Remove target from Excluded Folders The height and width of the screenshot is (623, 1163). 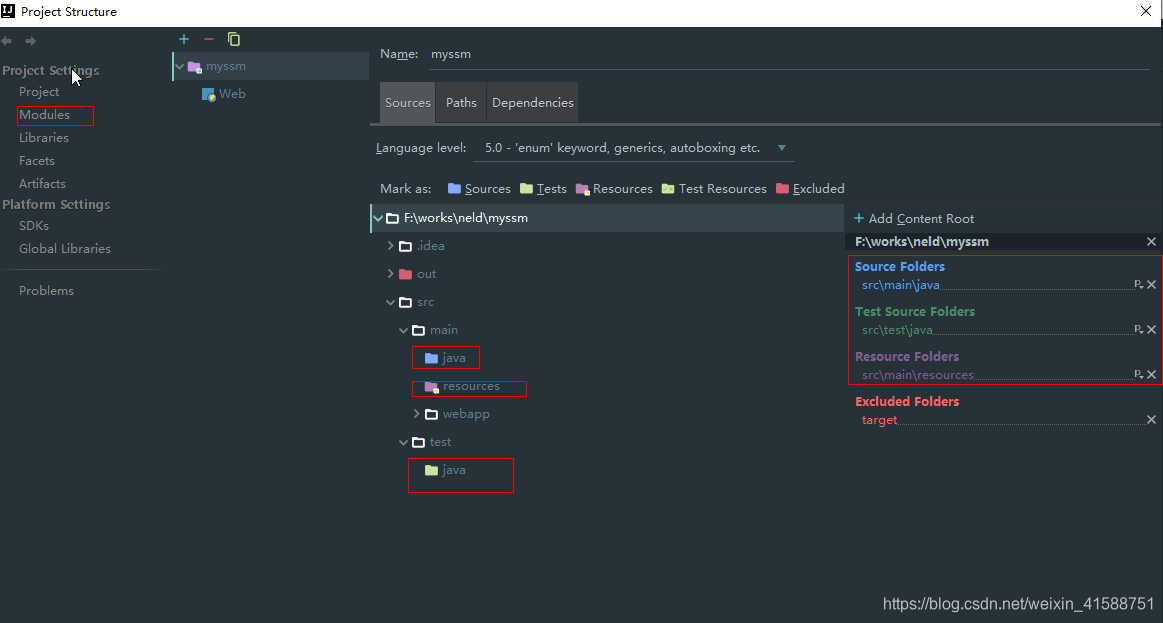click(x=1150, y=419)
